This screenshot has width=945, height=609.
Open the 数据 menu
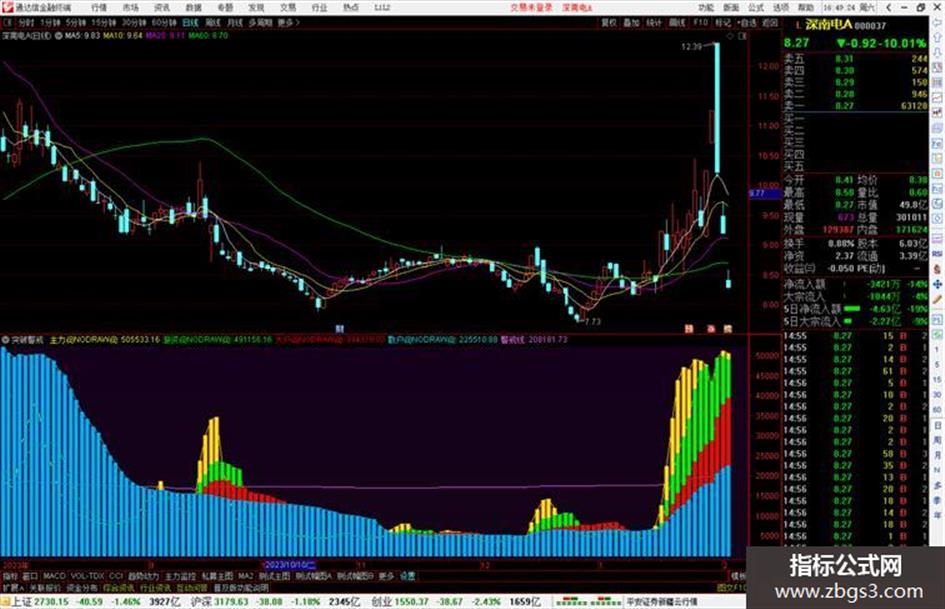click(193, 7)
